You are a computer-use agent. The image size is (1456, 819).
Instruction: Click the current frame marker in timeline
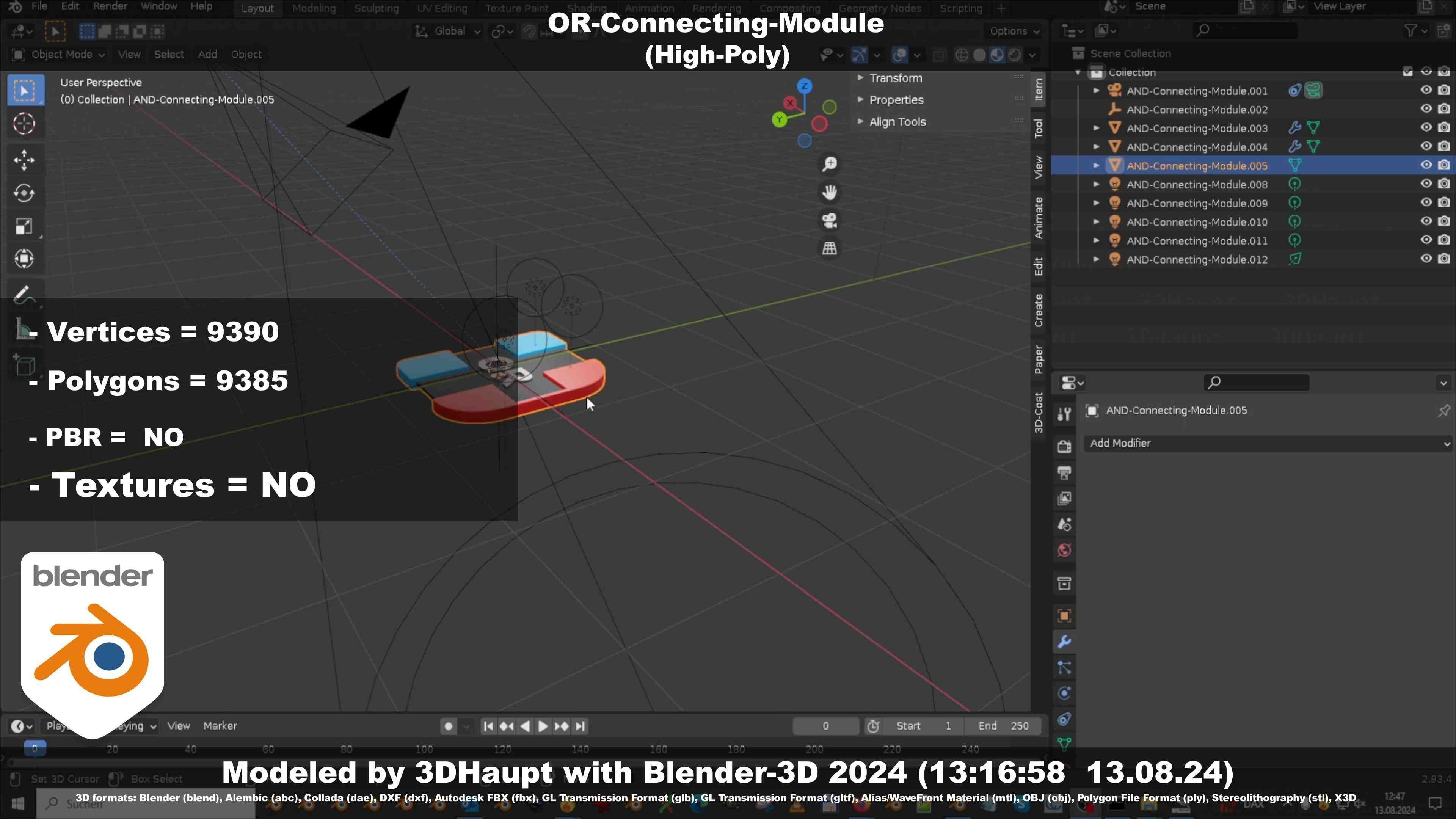[x=35, y=748]
